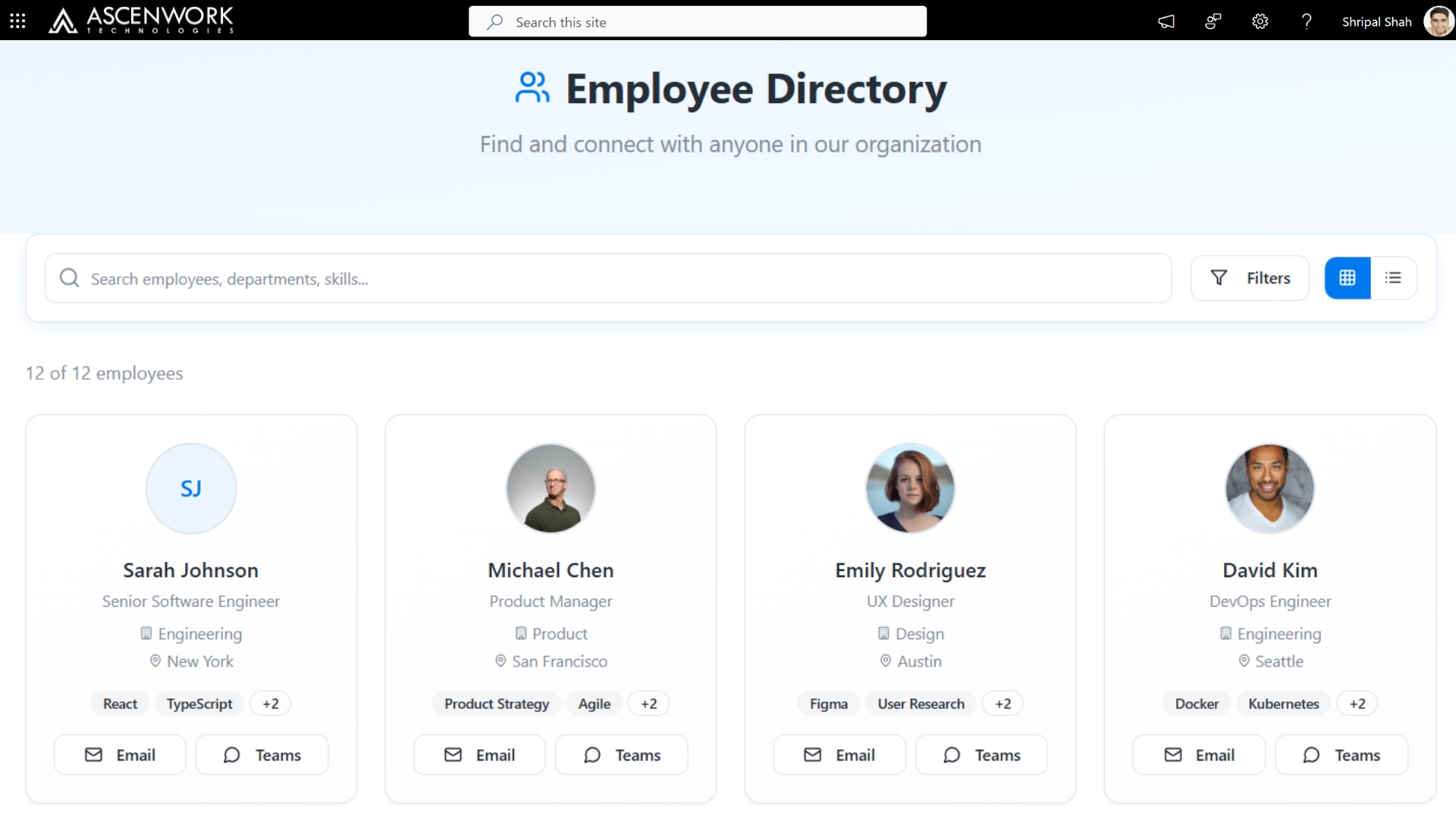This screenshot has width=1456, height=819.
Task: Open Shripal Shah profile avatar
Action: point(1438,21)
